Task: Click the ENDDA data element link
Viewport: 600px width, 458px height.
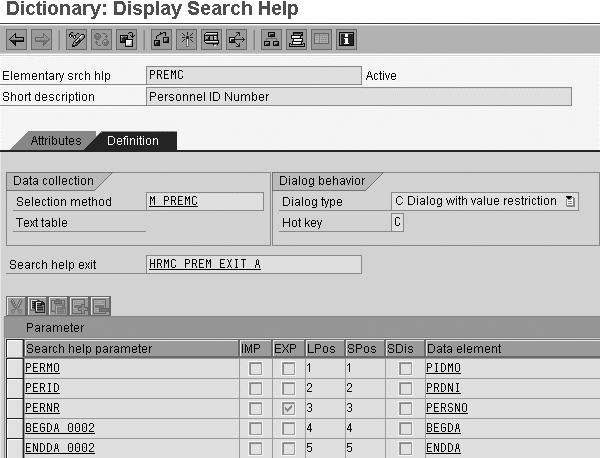Action: 443,448
